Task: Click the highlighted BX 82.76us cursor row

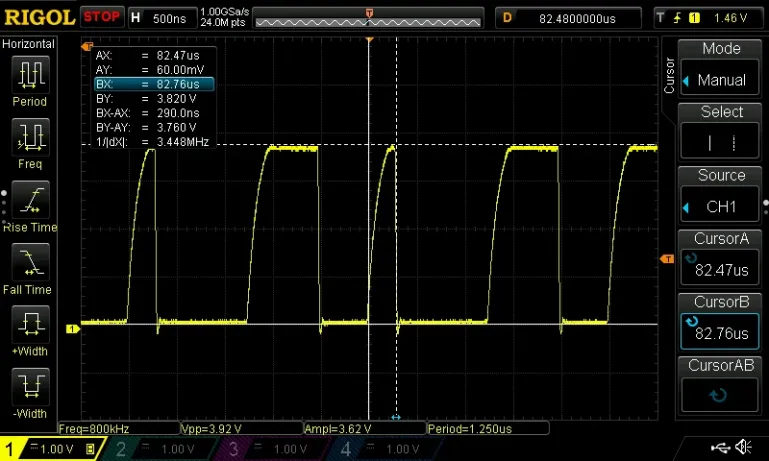Action: [154, 84]
